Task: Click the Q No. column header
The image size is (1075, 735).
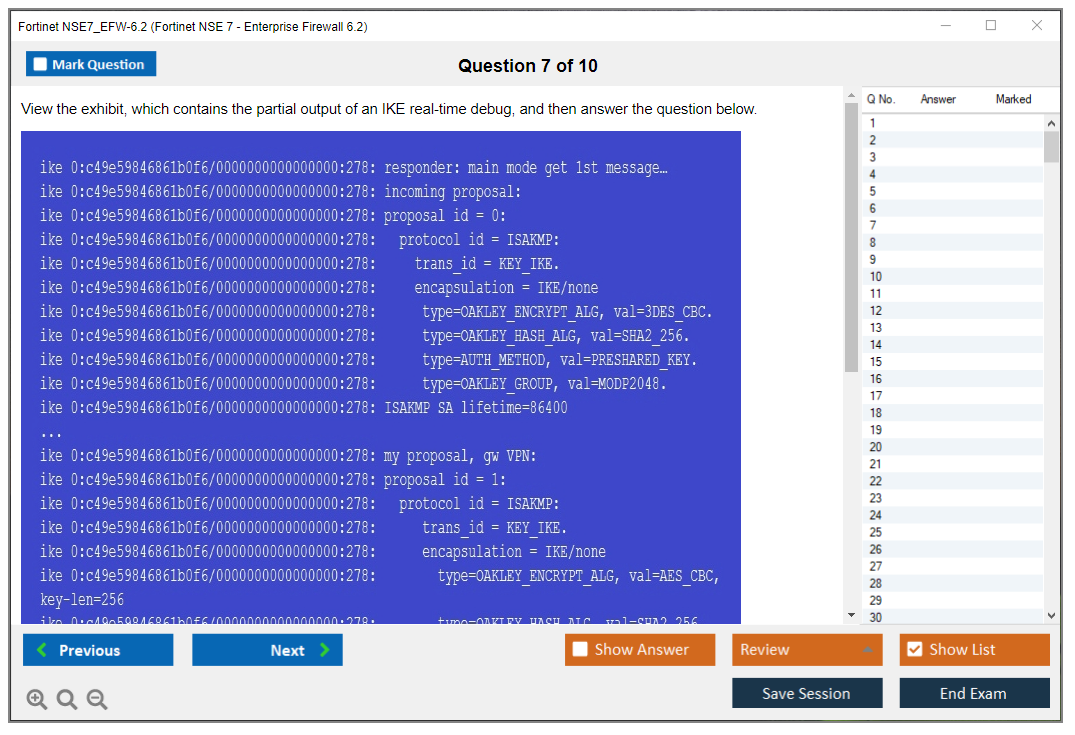Action: click(881, 99)
